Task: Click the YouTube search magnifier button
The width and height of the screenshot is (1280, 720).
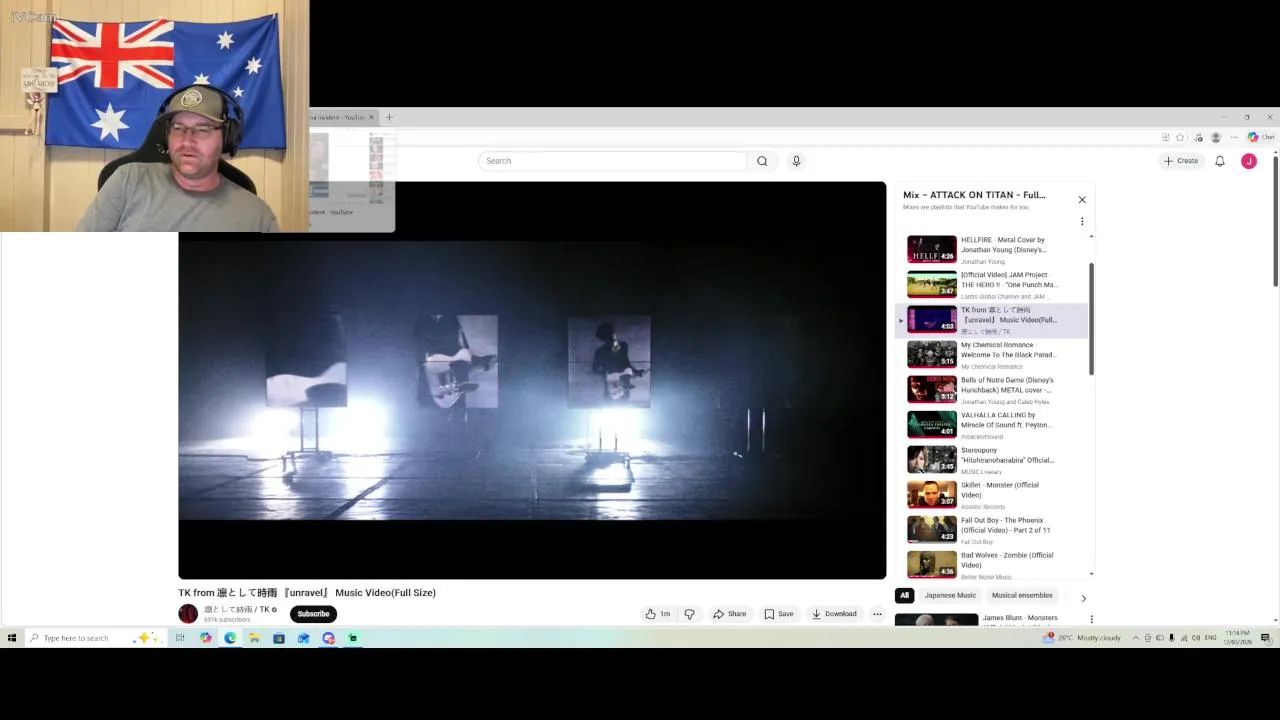Action: 762,161
